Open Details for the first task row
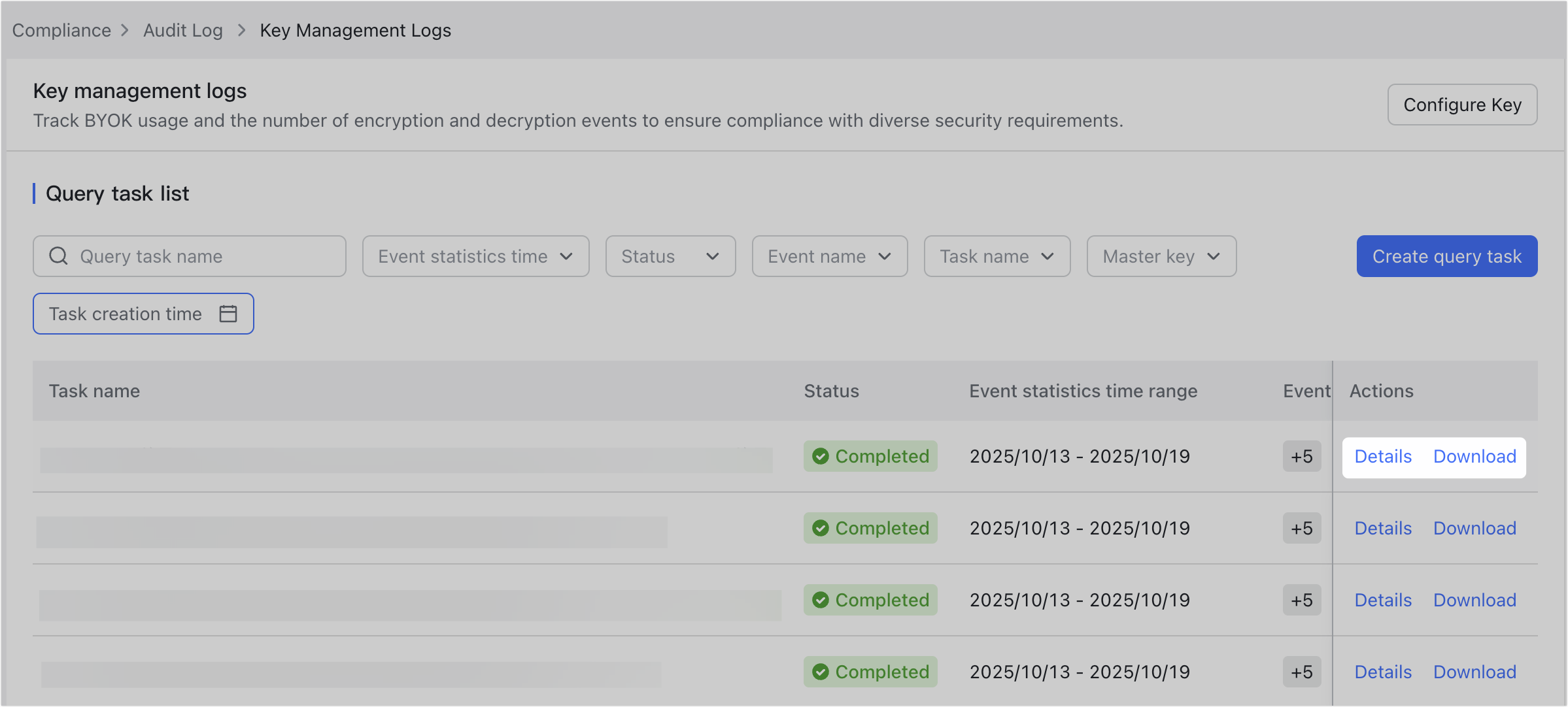The width and height of the screenshot is (1568, 707). click(x=1383, y=456)
